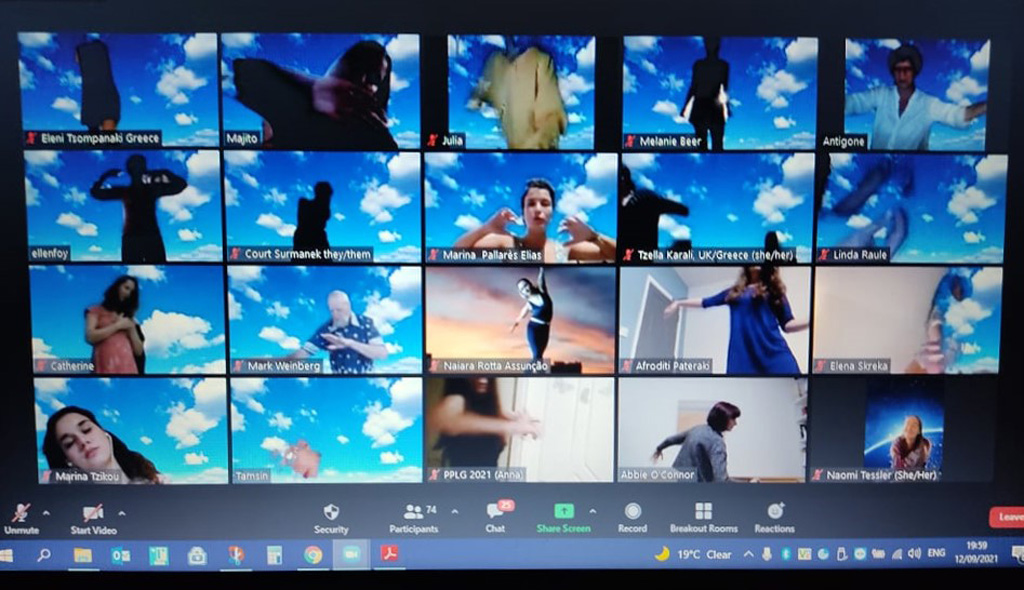Screen dimensions: 1024x590
Task: Click the name label "Marina Tzikou"
Action: pos(87,476)
